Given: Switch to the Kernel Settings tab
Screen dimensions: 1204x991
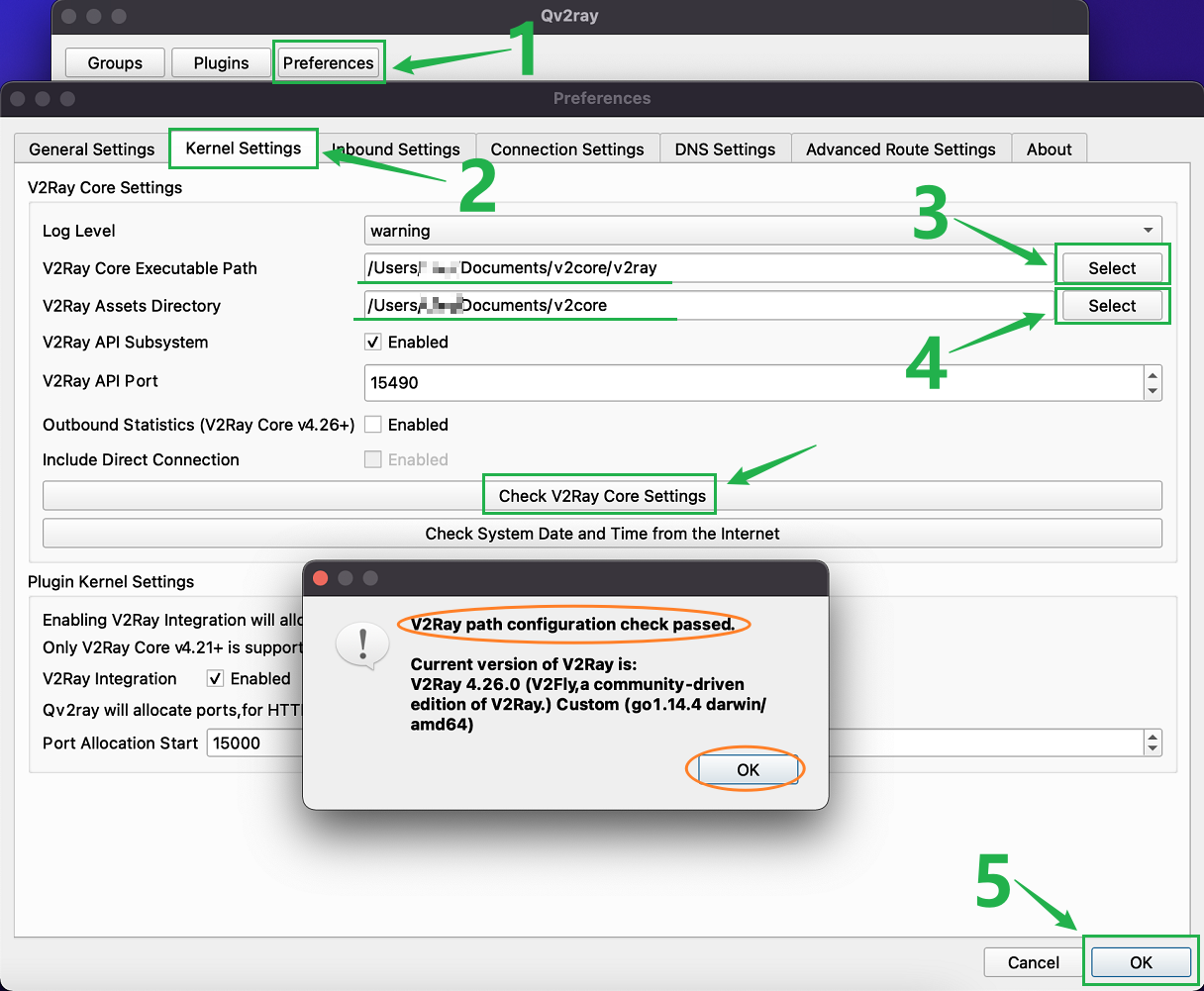Looking at the screenshot, I should coord(244,149).
